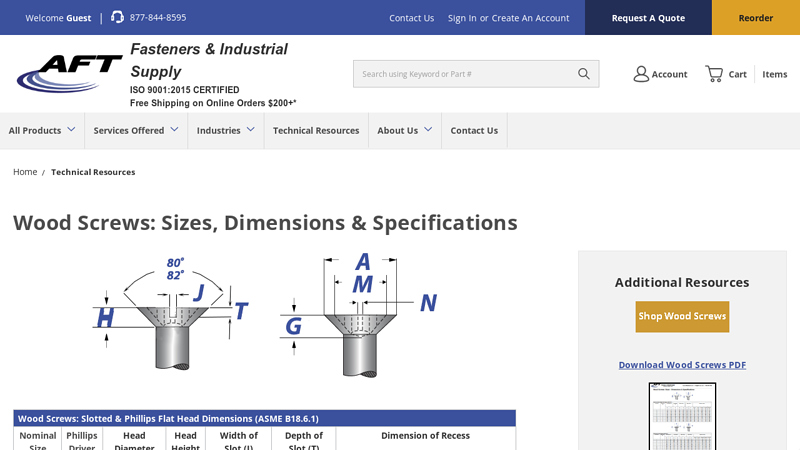Click Create An Account link

coord(530,18)
